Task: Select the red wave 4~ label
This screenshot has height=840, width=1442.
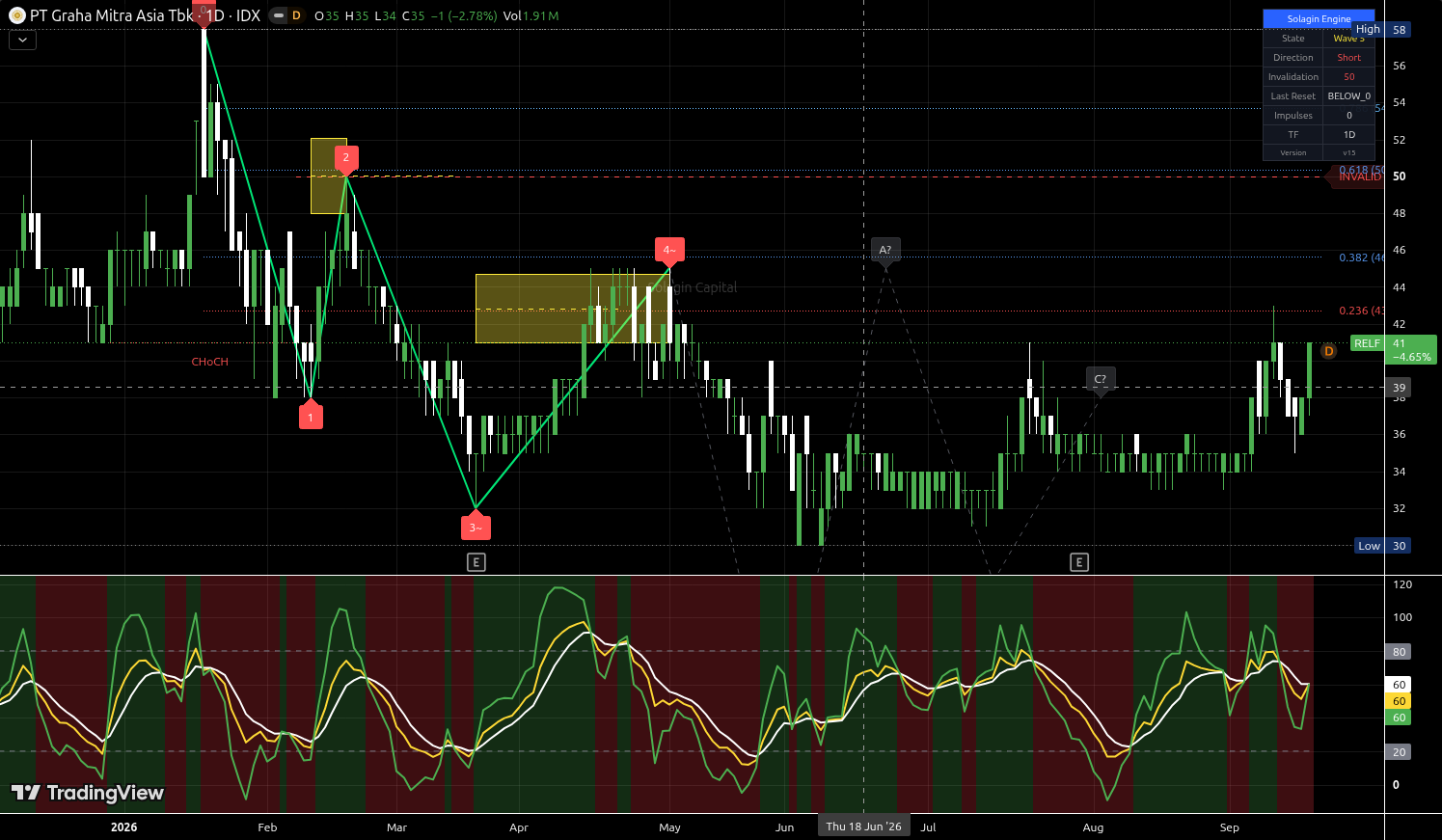Action: tap(668, 251)
